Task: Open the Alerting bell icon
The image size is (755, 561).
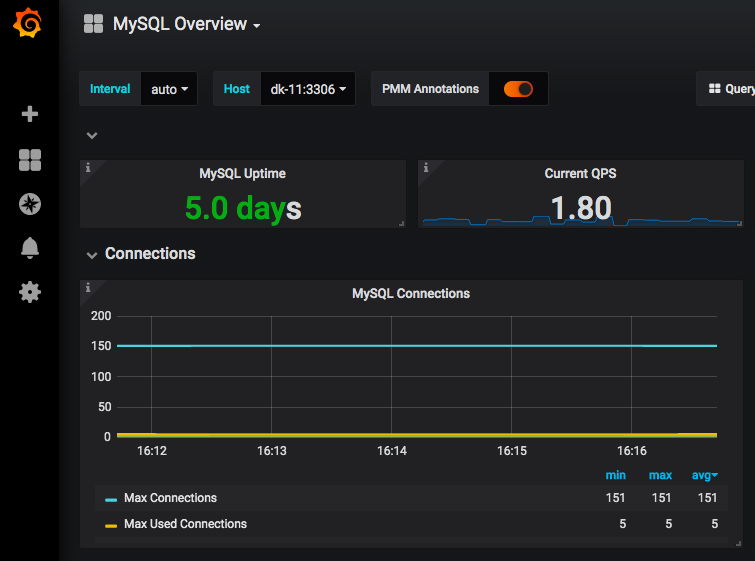Action: pyautogui.click(x=30, y=248)
